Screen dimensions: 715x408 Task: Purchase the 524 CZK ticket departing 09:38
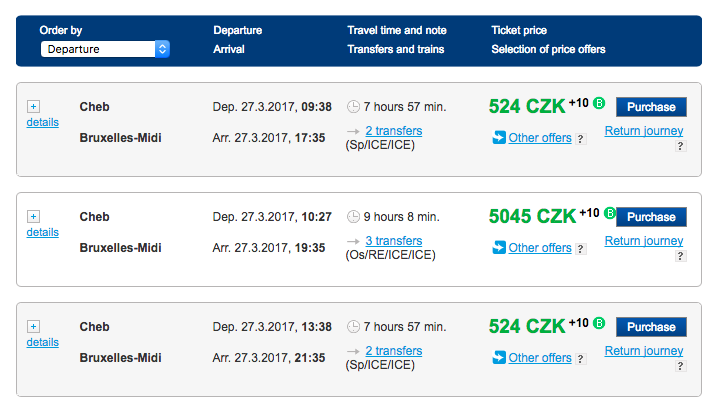coord(651,107)
